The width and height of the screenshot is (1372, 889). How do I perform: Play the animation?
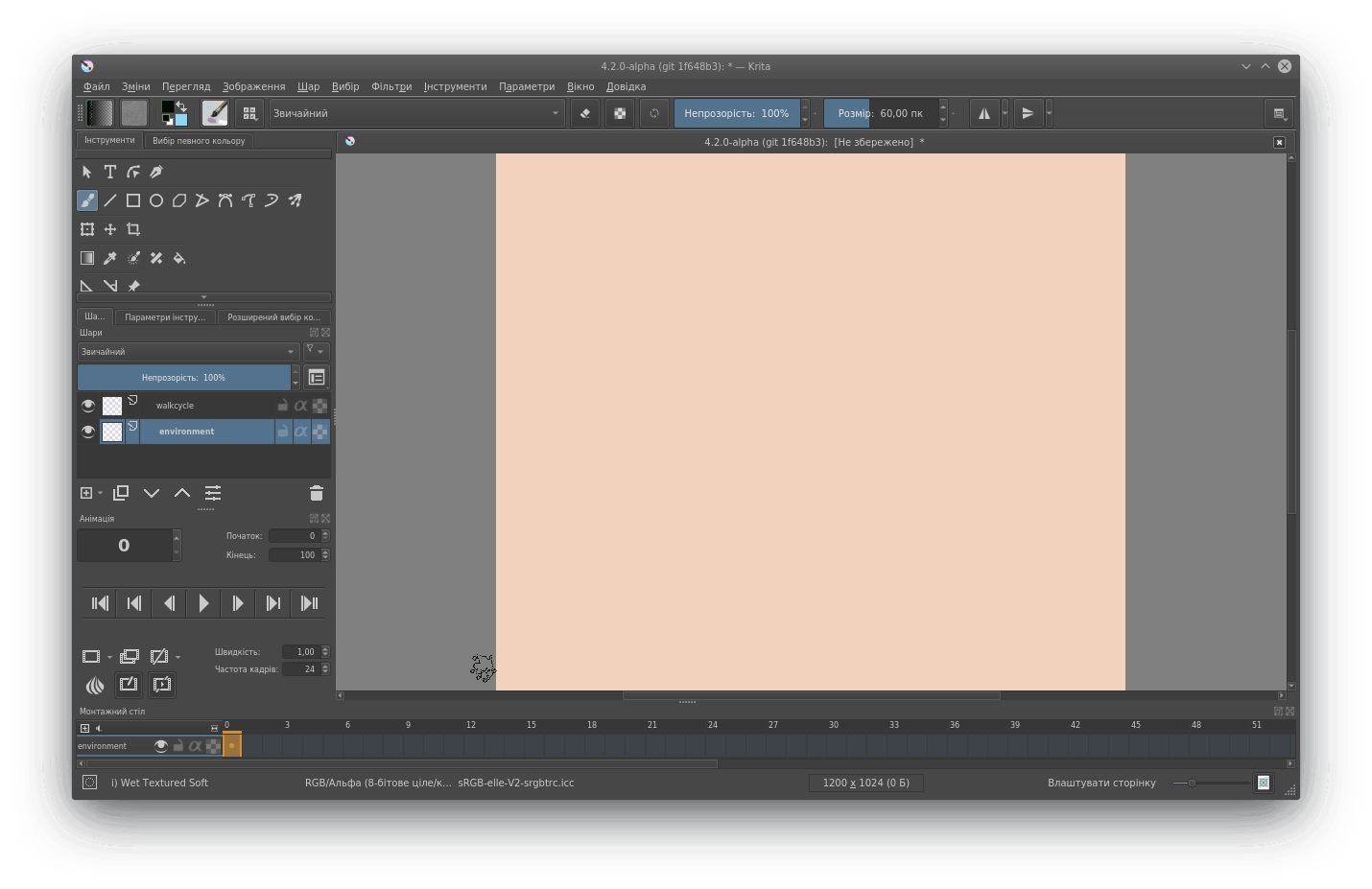click(x=203, y=603)
